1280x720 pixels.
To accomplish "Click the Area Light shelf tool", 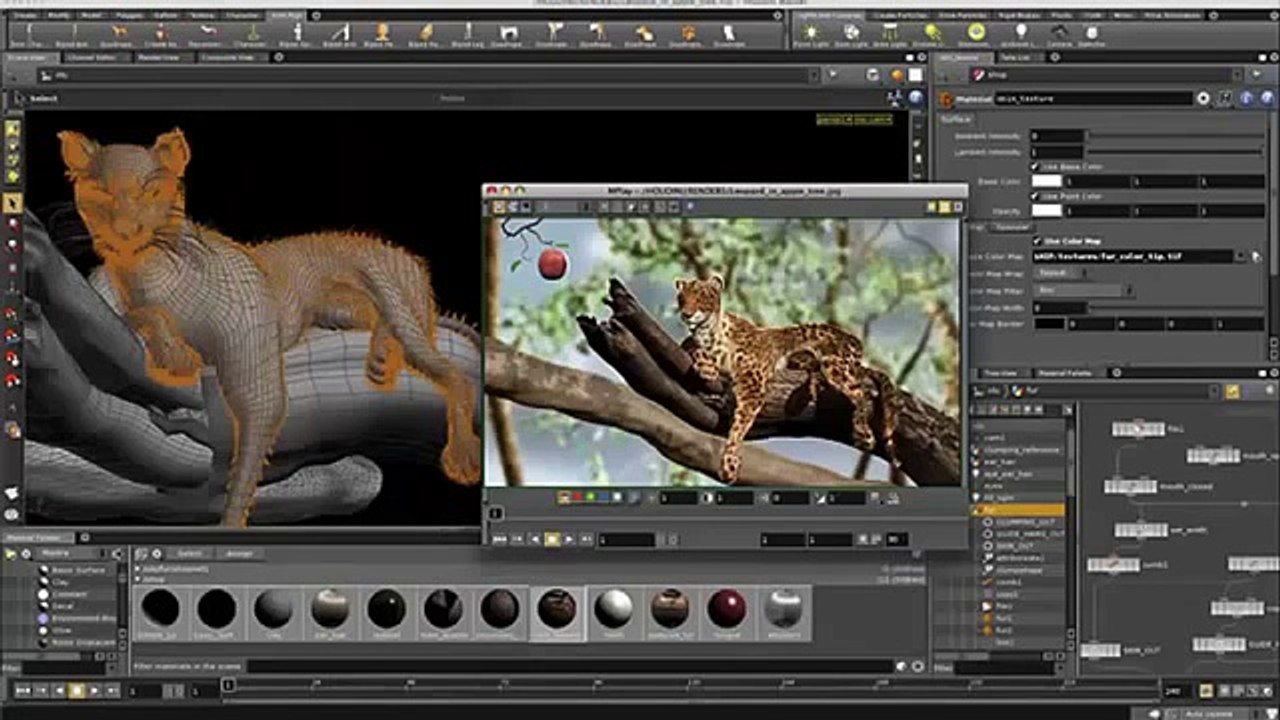I will (x=890, y=33).
